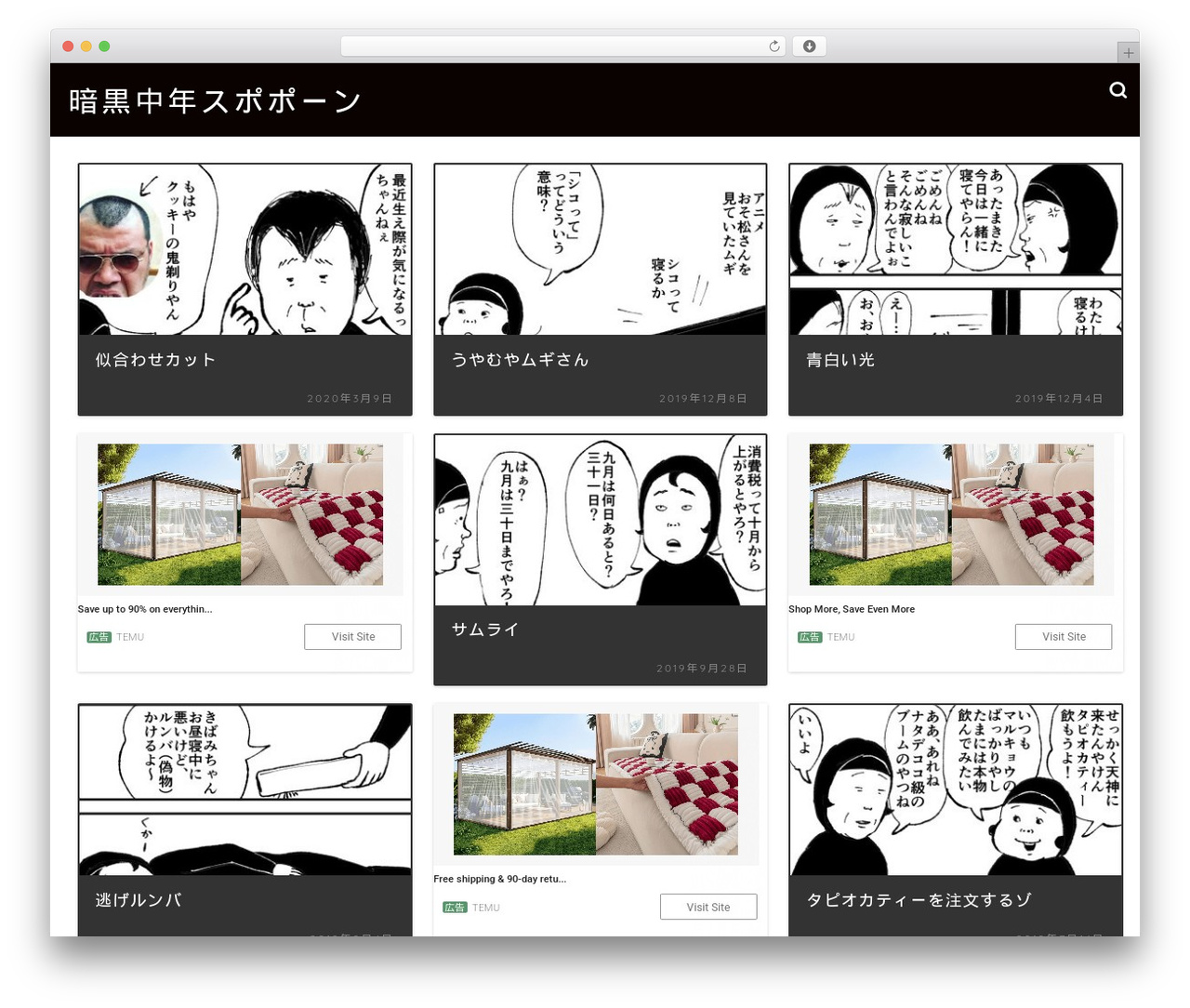Click the 2019年9月28日 post date

(x=702, y=669)
